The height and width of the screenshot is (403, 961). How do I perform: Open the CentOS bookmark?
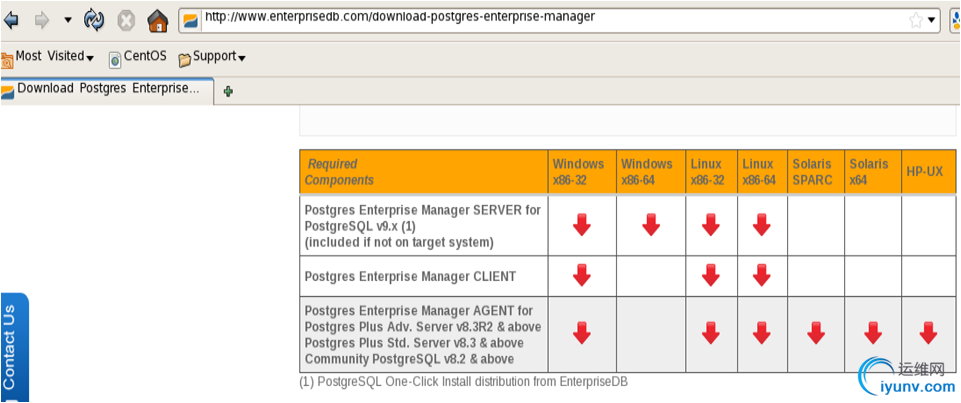pyautogui.click(x=137, y=58)
